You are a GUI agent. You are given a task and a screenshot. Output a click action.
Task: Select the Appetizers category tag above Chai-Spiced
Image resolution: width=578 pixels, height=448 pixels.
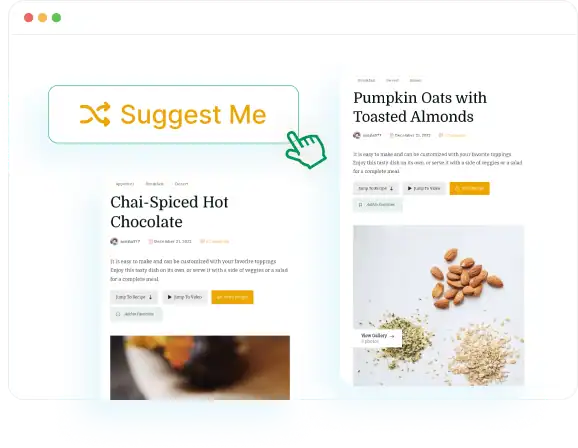(125, 184)
